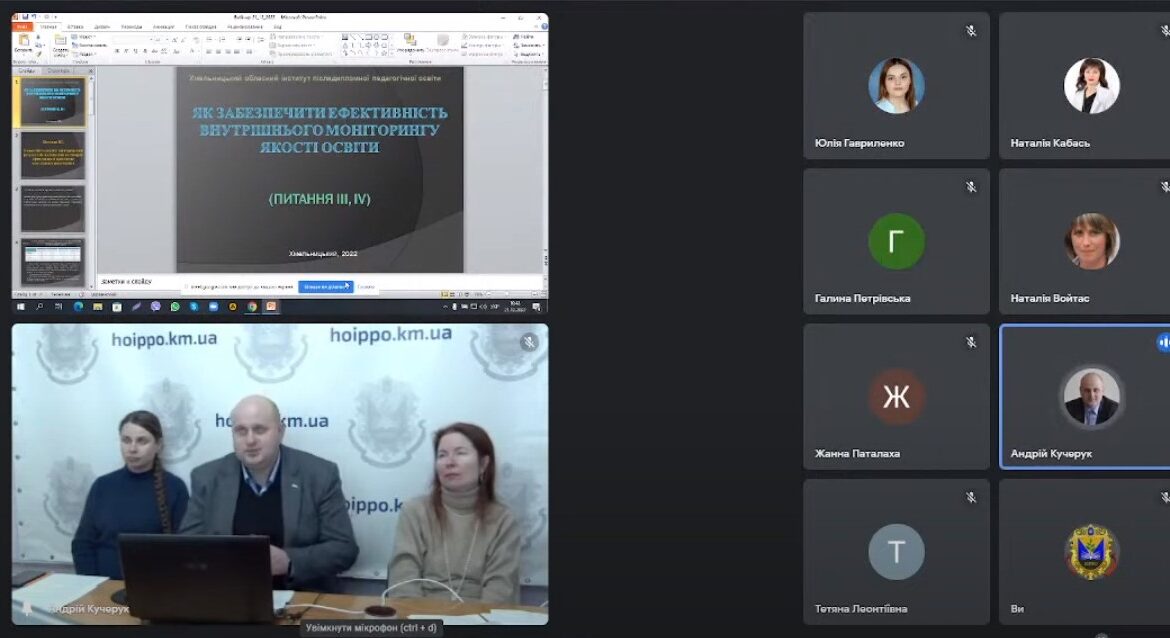Click muted mic icon on Юлія Гавриленко tile
1170x638 pixels.
coord(971,31)
